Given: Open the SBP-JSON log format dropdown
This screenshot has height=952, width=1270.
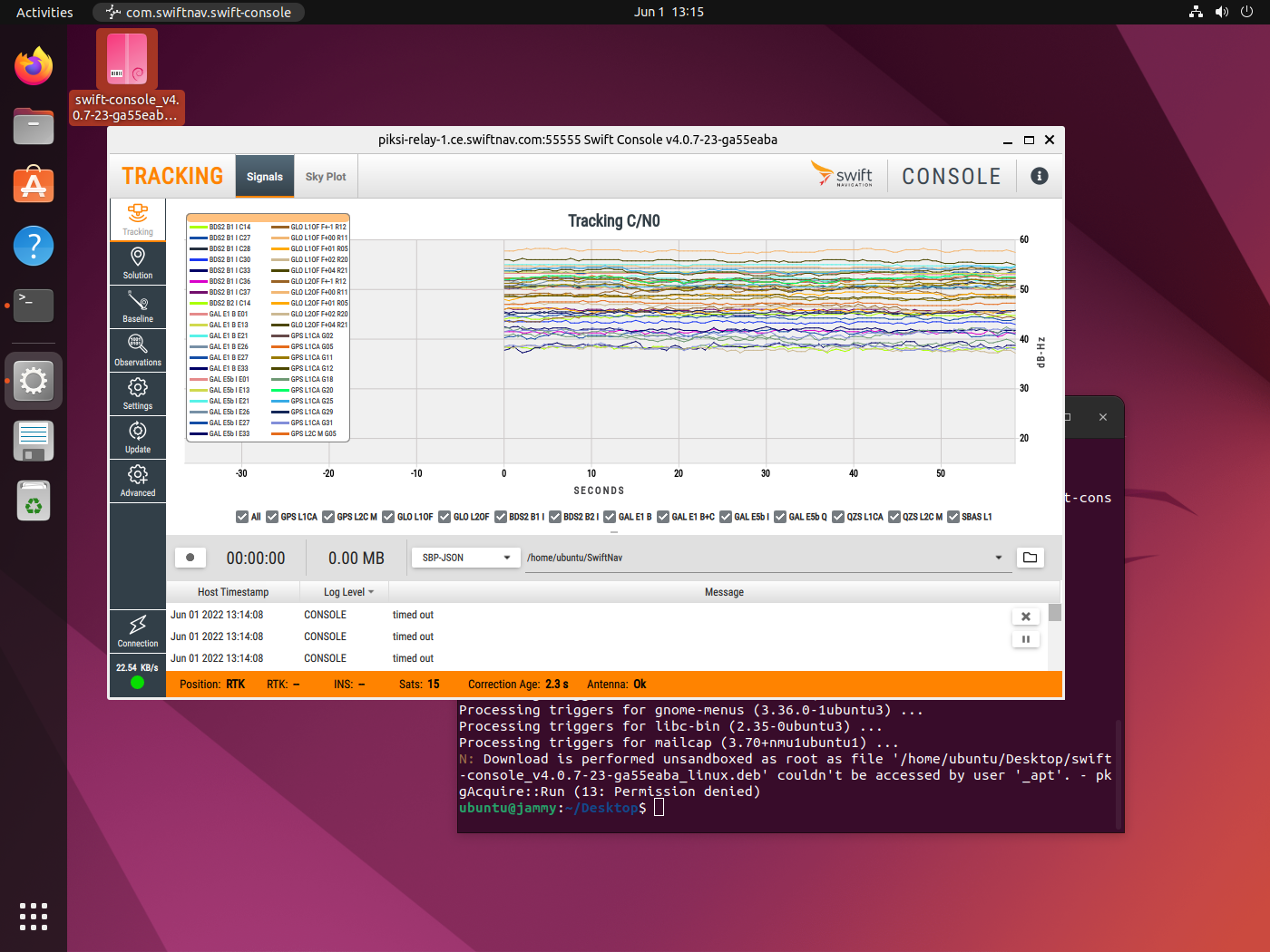Looking at the screenshot, I should coord(465,558).
